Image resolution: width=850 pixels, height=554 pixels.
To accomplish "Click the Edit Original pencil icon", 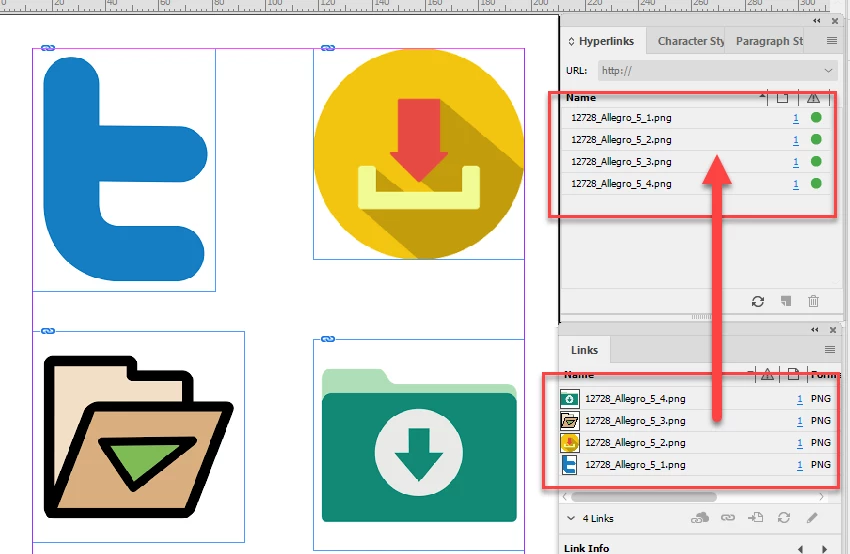I will (x=812, y=518).
